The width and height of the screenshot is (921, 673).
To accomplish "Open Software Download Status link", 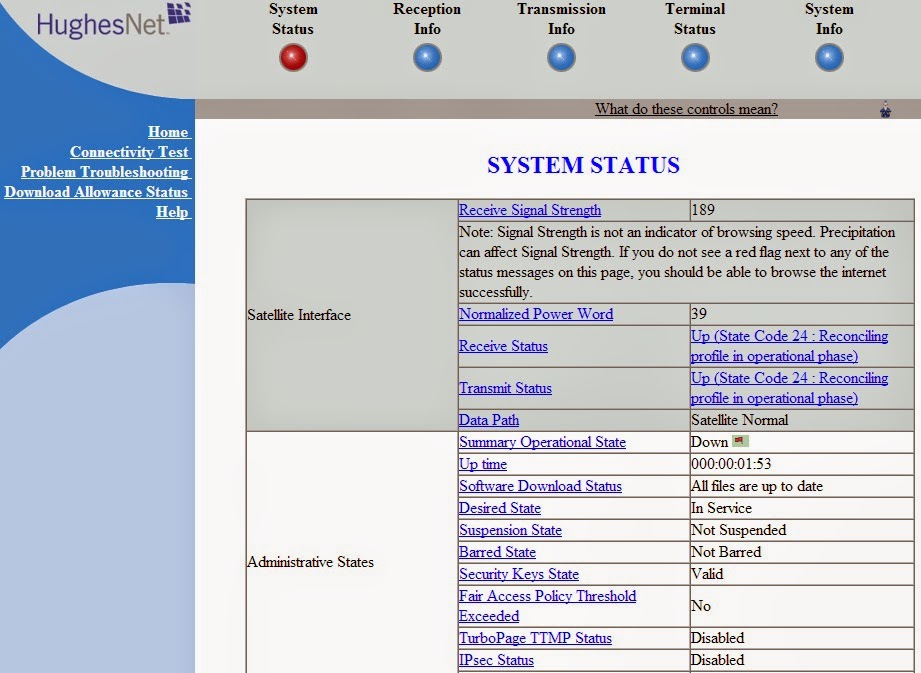I will [540, 486].
